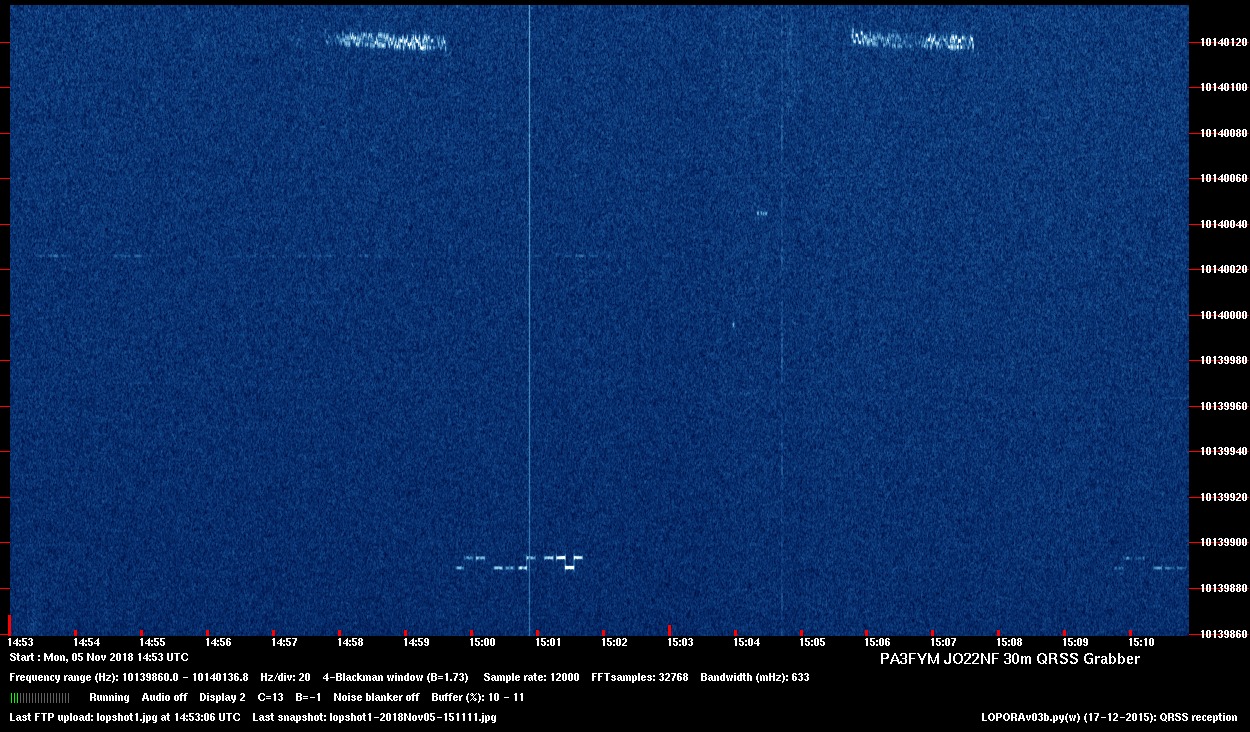Screen dimensions: 1250x732
Task: Click the 10139980 frequency axis label
Action: [1223, 360]
